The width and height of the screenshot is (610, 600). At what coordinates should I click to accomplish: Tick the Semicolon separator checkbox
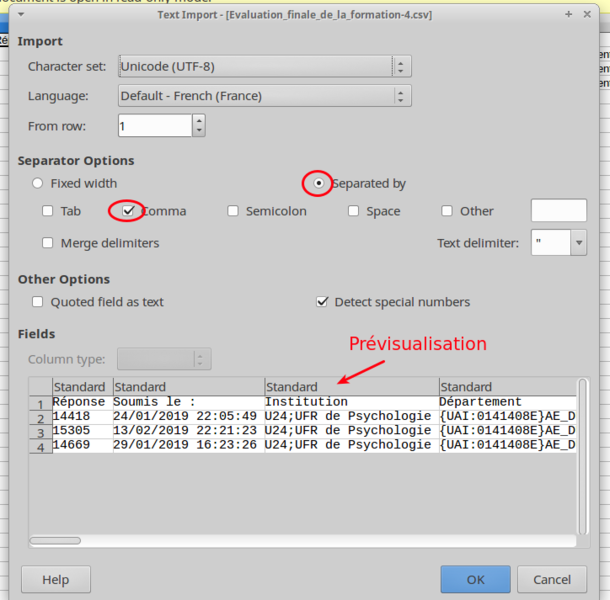[233, 211]
